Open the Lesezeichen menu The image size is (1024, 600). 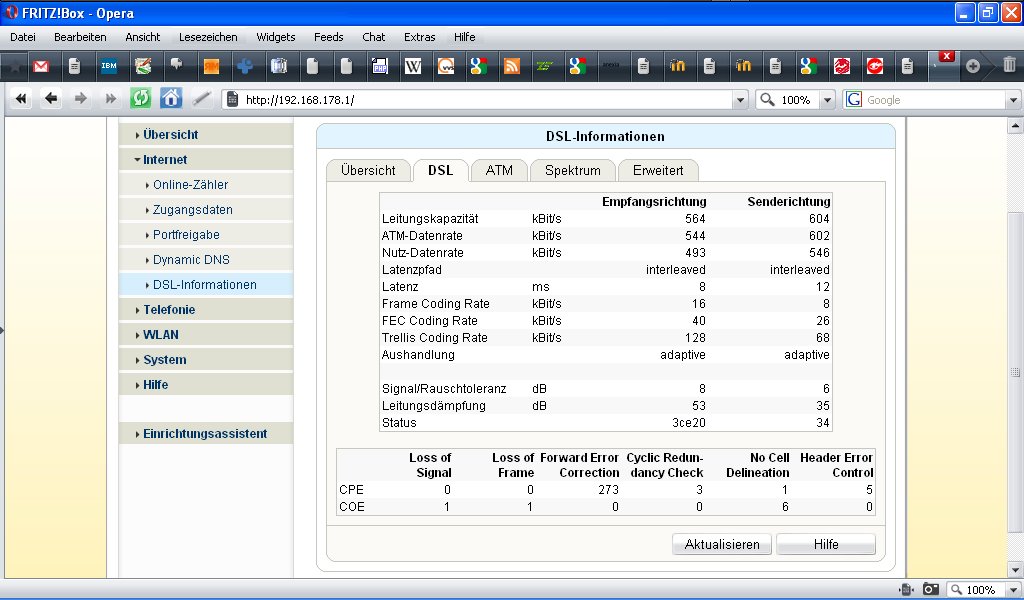[x=208, y=37]
